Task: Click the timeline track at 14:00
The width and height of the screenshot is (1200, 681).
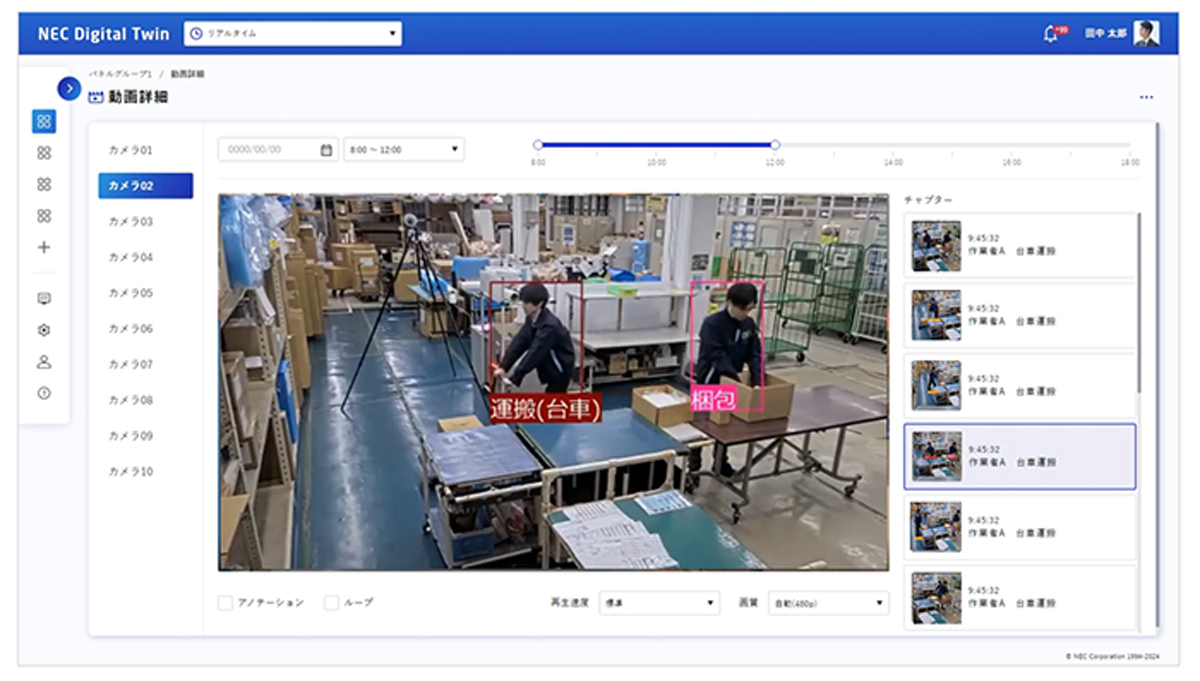Action: [x=893, y=145]
